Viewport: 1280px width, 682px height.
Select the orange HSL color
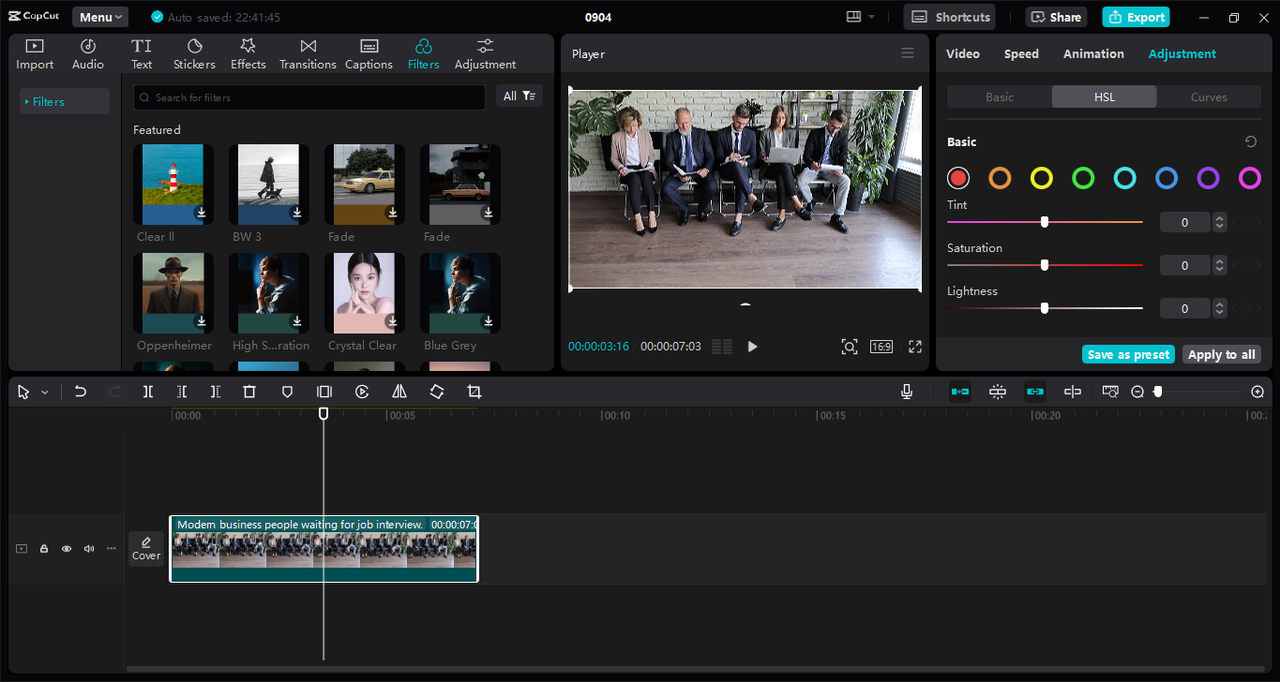(x=1000, y=178)
